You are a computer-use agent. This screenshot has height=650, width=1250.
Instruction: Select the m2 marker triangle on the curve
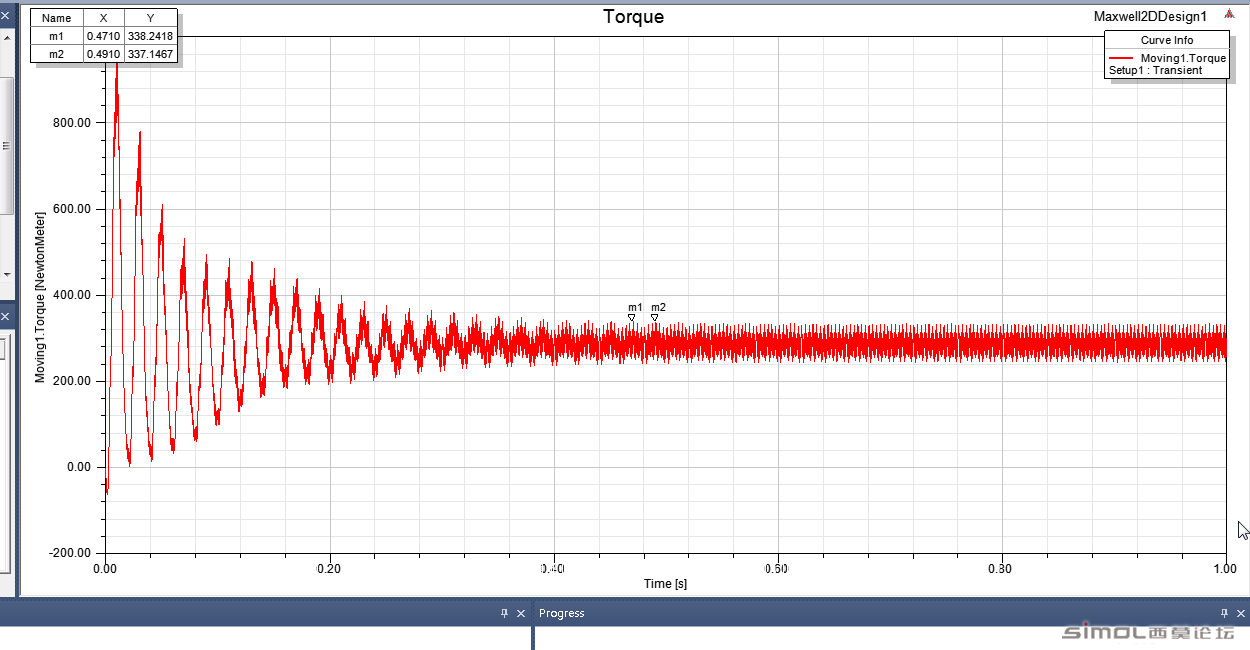(655, 318)
